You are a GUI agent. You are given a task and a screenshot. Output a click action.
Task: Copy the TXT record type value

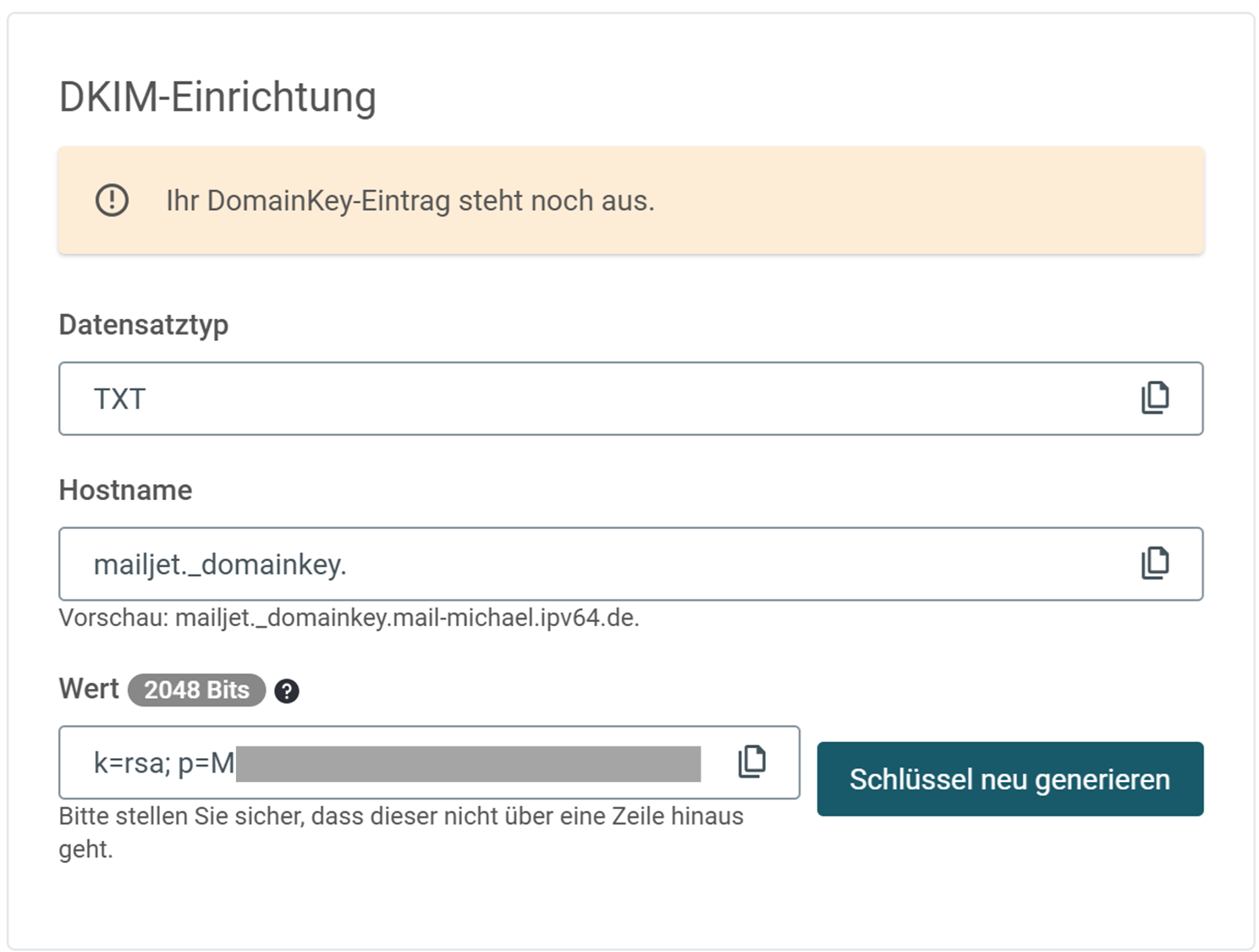pyautogui.click(x=1155, y=398)
